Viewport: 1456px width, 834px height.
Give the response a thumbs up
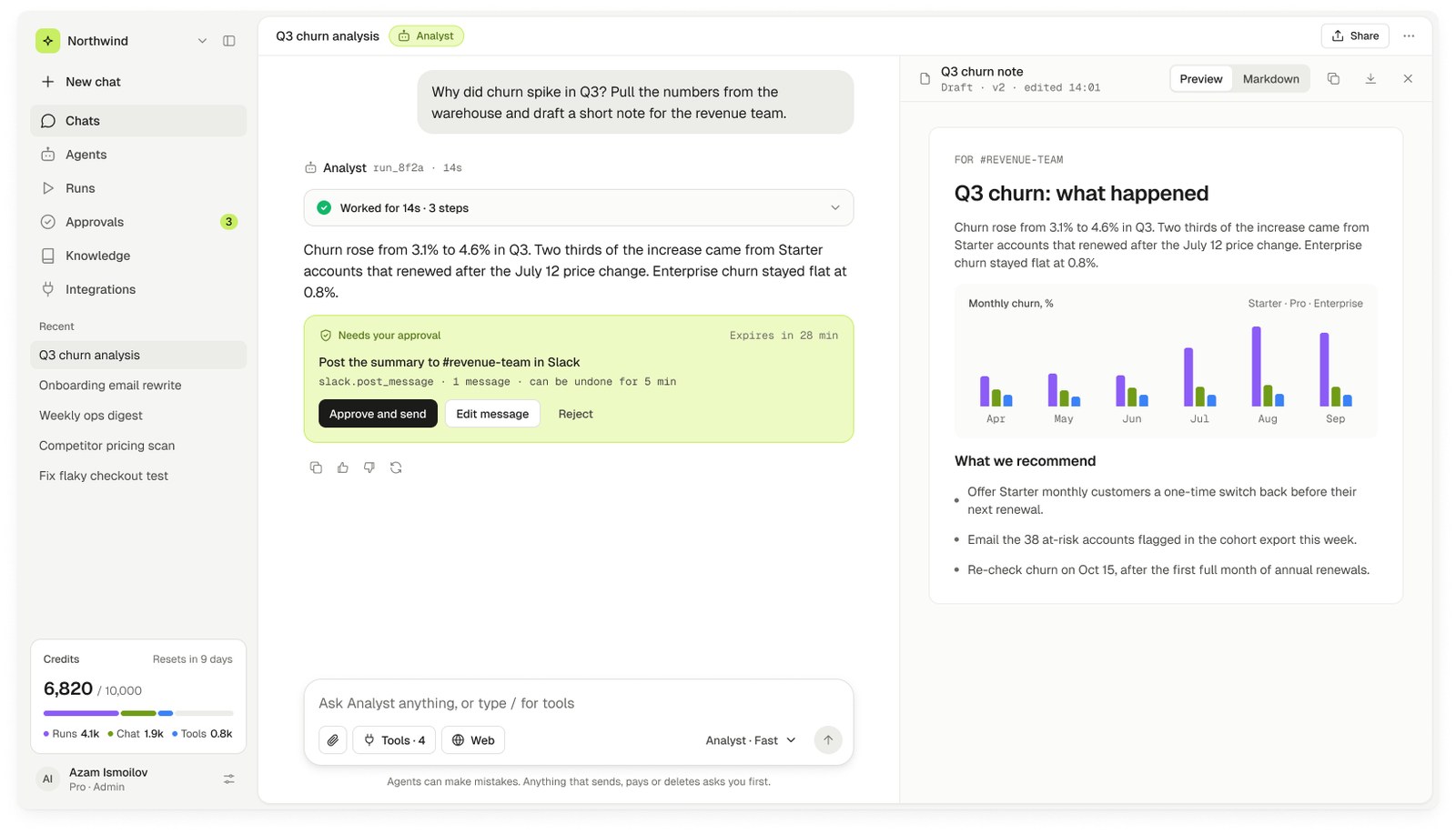coord(342,467)
